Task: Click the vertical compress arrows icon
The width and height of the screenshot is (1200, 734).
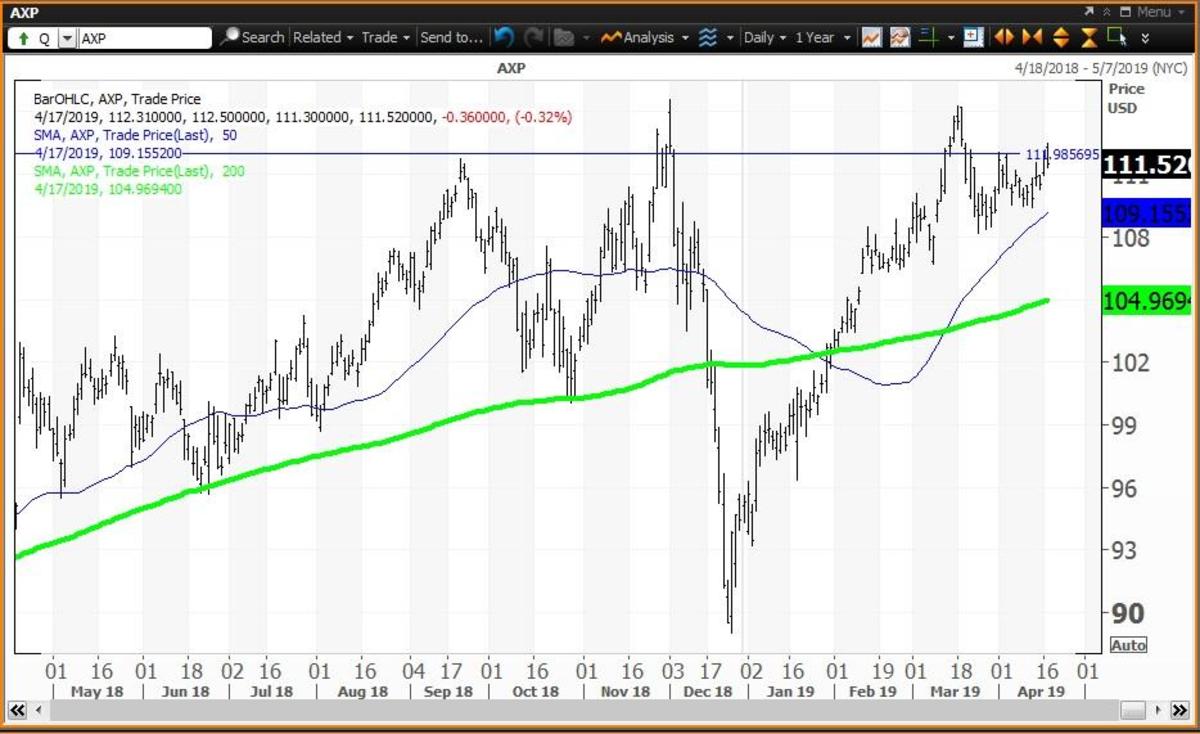Action: coord(1089,37)
